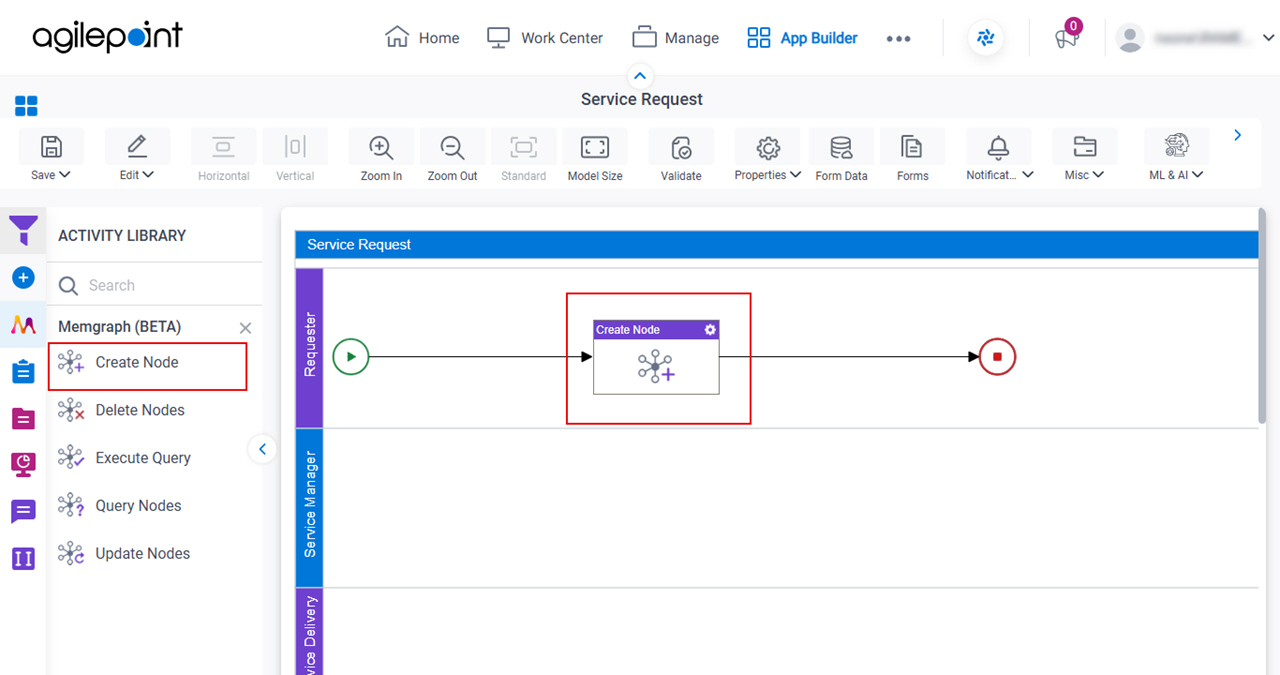Select the Service Manager swimlane header
The width and height of the screenshot is (1280, 675).
click(x=309, y=507)
